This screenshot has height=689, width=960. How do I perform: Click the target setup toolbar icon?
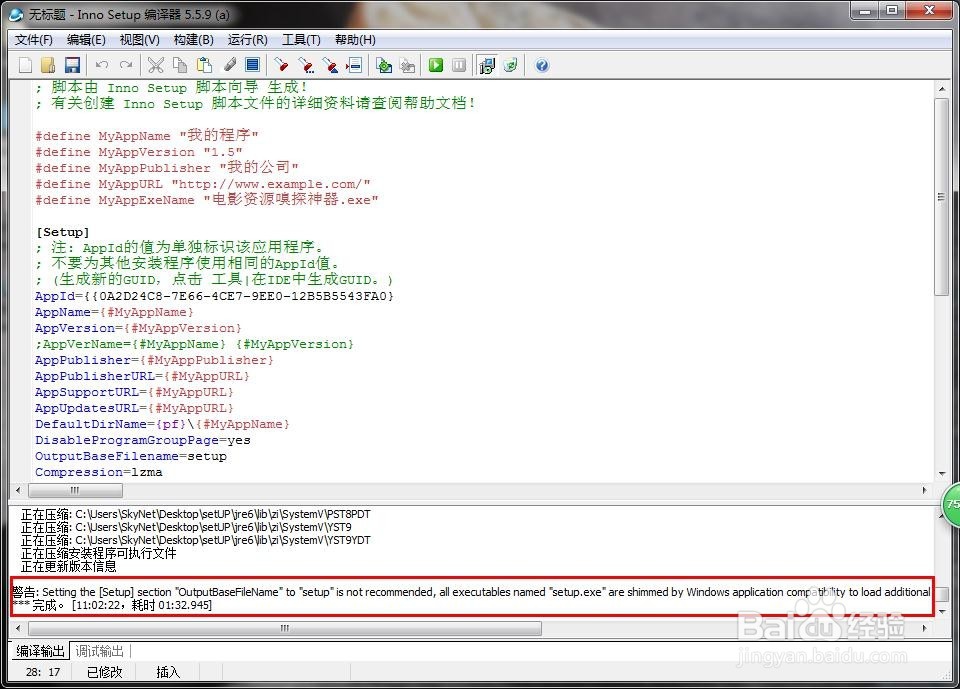[487, 65]
